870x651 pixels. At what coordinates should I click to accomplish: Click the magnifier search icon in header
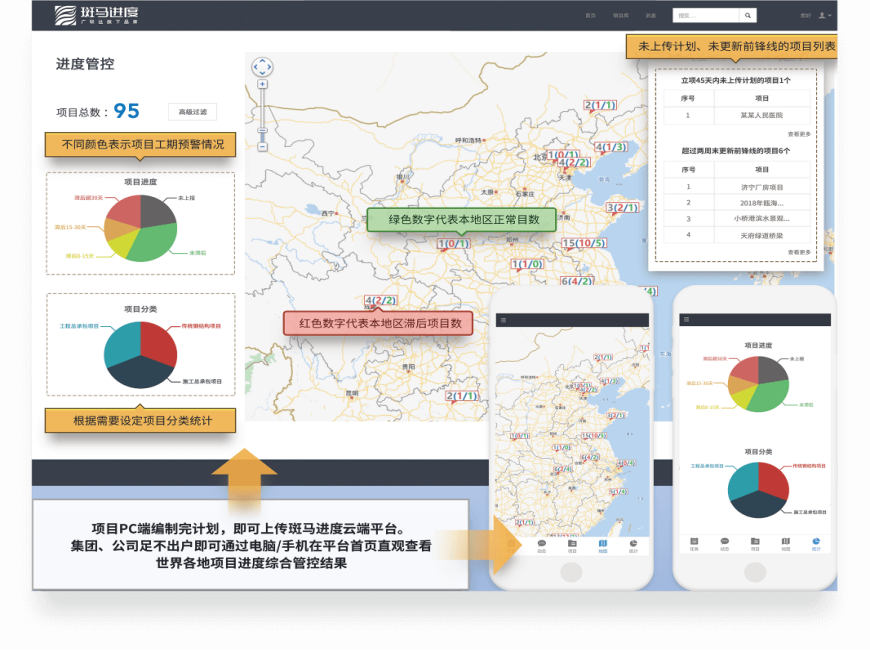748,16
